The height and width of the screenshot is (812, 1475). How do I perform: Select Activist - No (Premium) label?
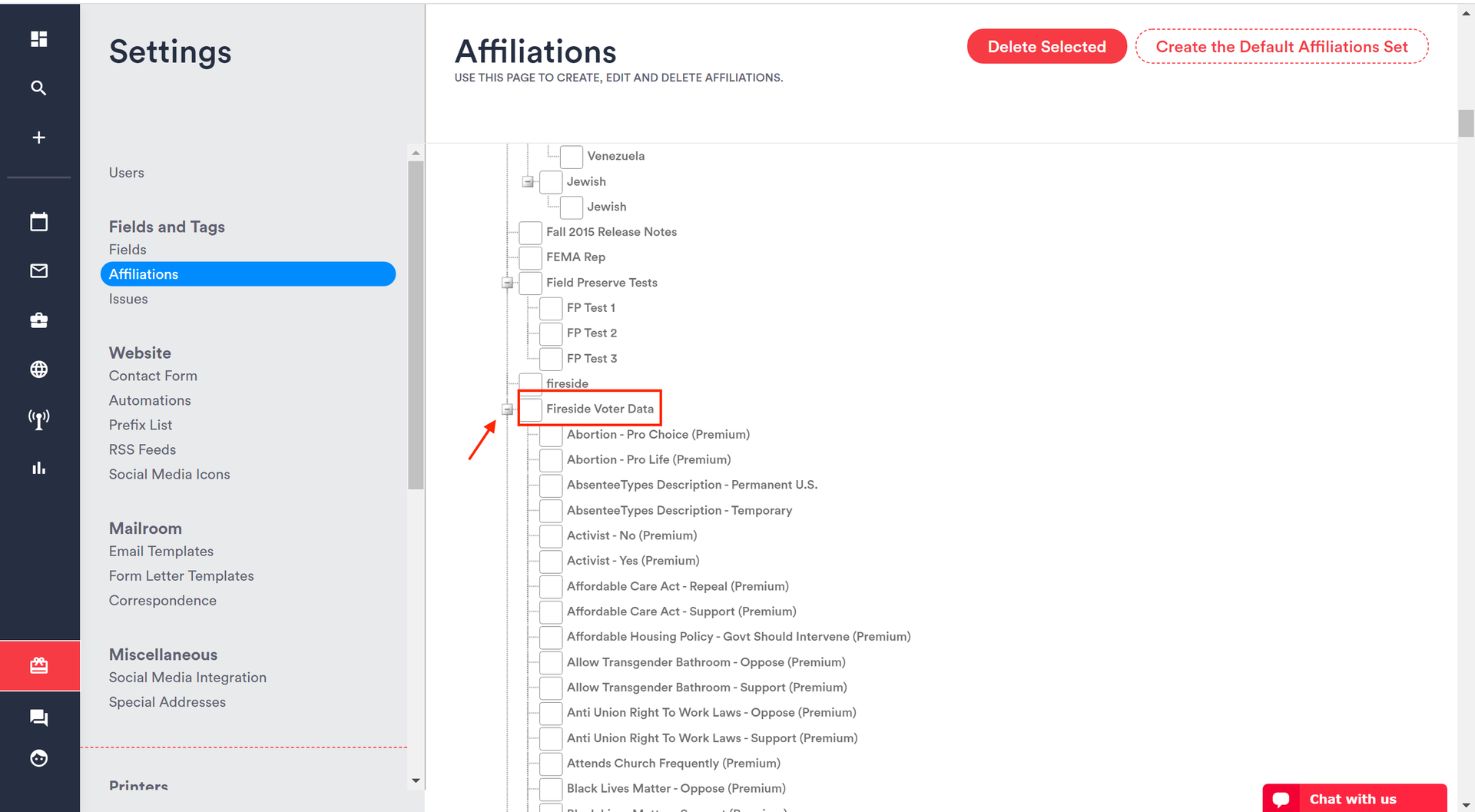631,535
